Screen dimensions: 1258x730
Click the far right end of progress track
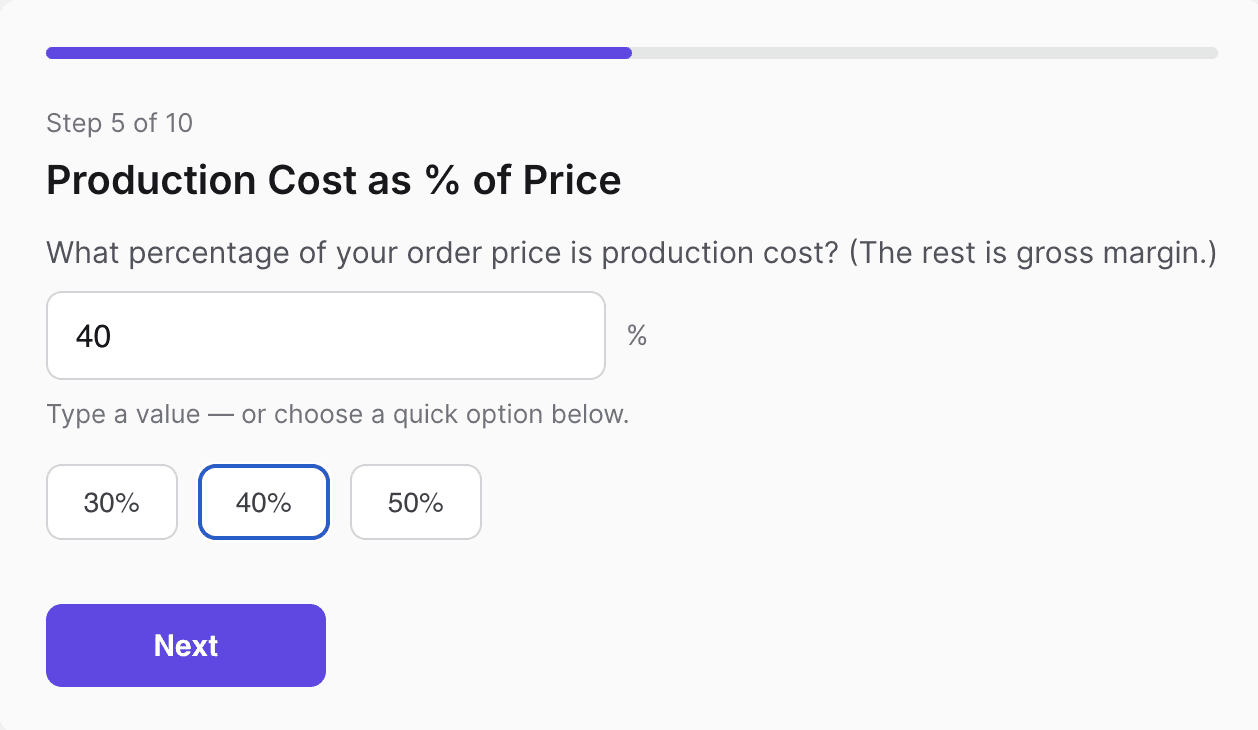pos(1213,53)
